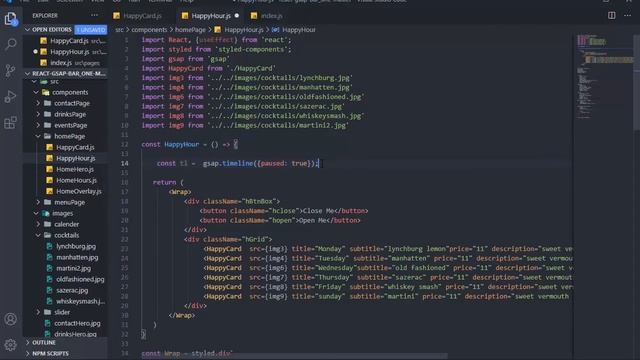The image size is (640, 360).
Task: Select HappyHour.js in Open Editors list
Action: [69, 52]
